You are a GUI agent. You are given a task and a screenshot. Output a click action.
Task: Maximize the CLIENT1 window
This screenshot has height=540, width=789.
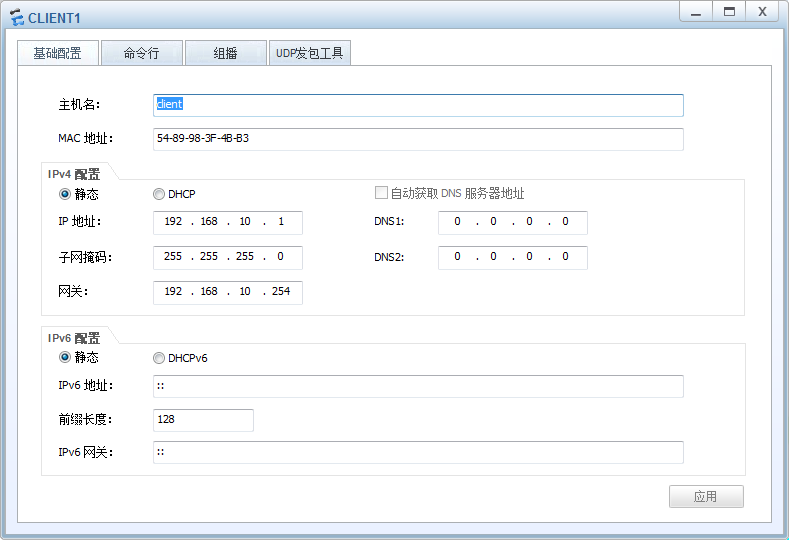(x=729, y=12)
